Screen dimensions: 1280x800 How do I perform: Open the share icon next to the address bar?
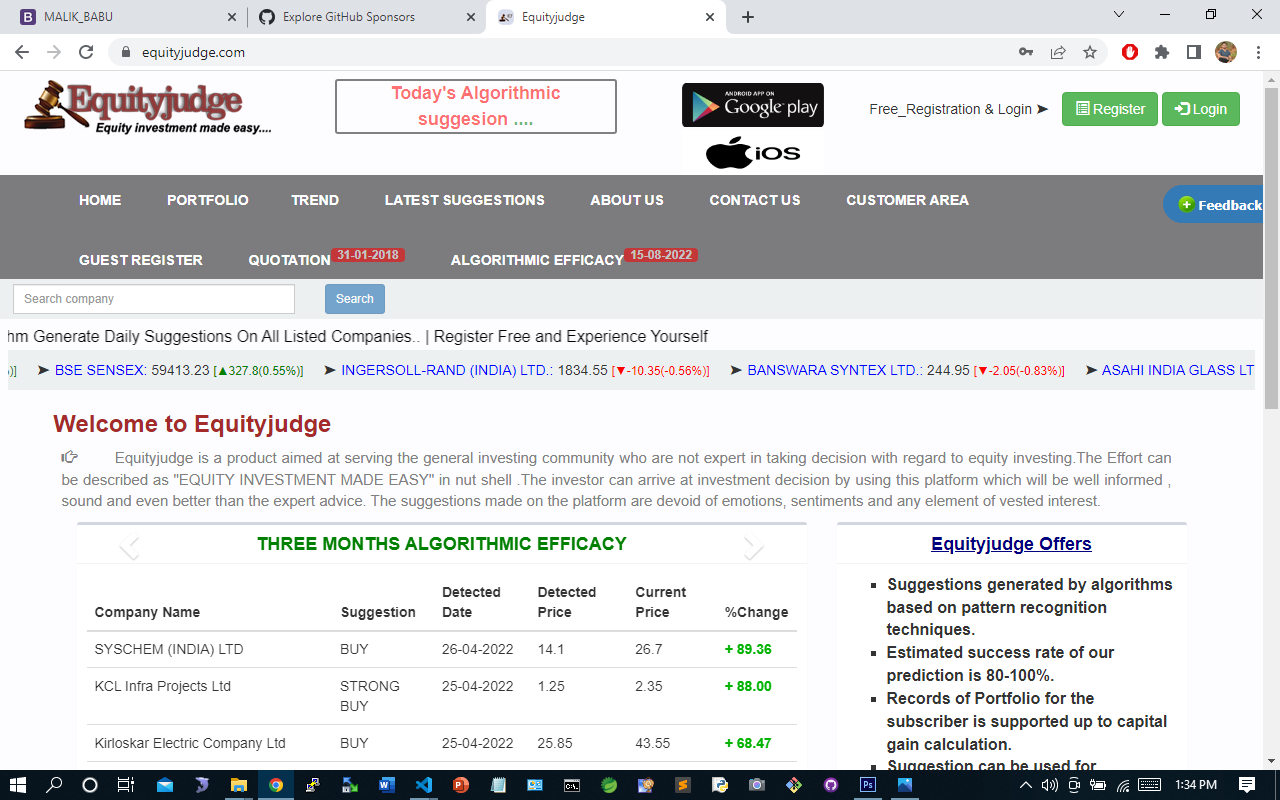[x=1058, y=52]
